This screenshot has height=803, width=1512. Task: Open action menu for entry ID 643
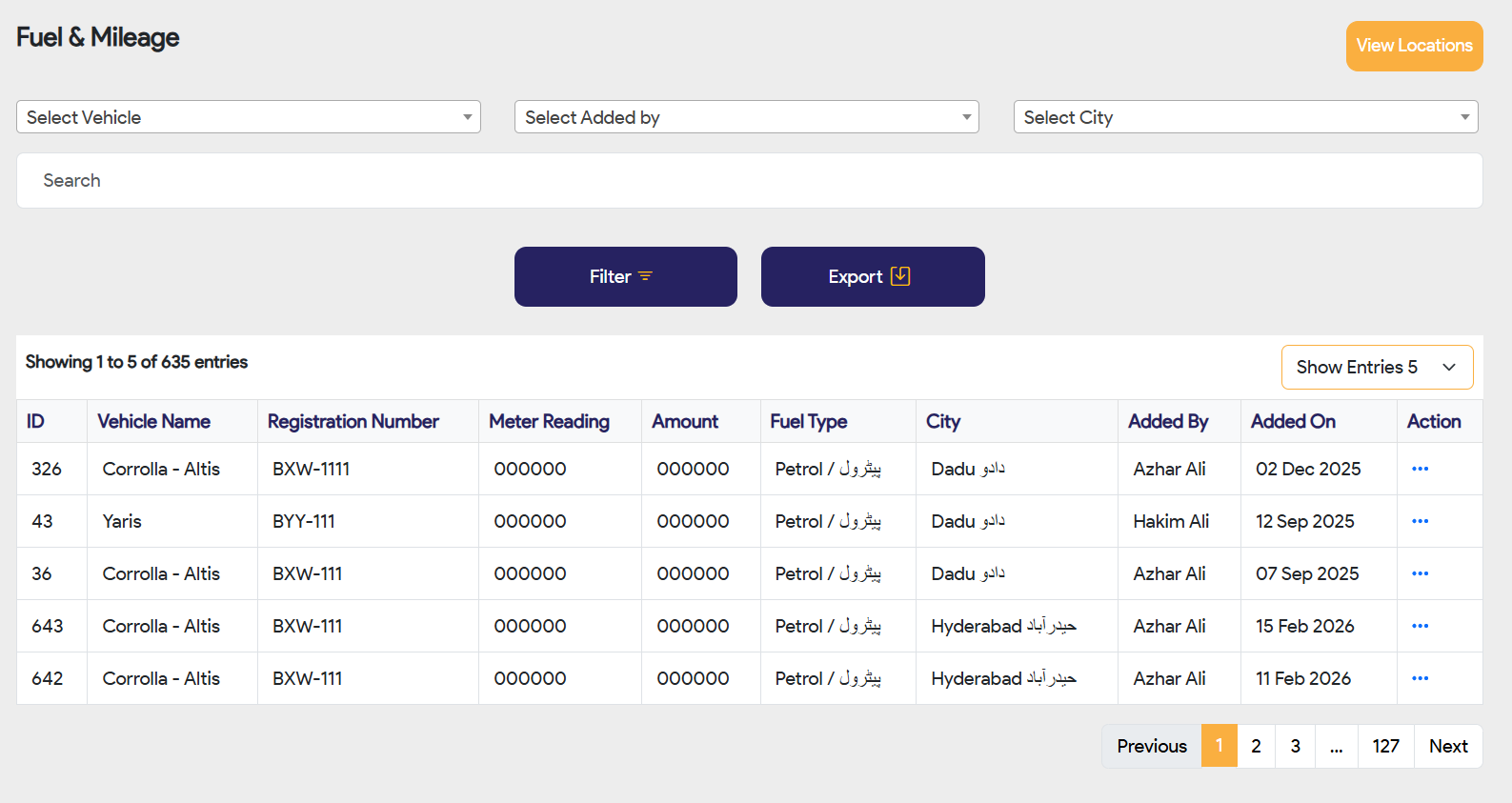click(x=1420, y=626)
